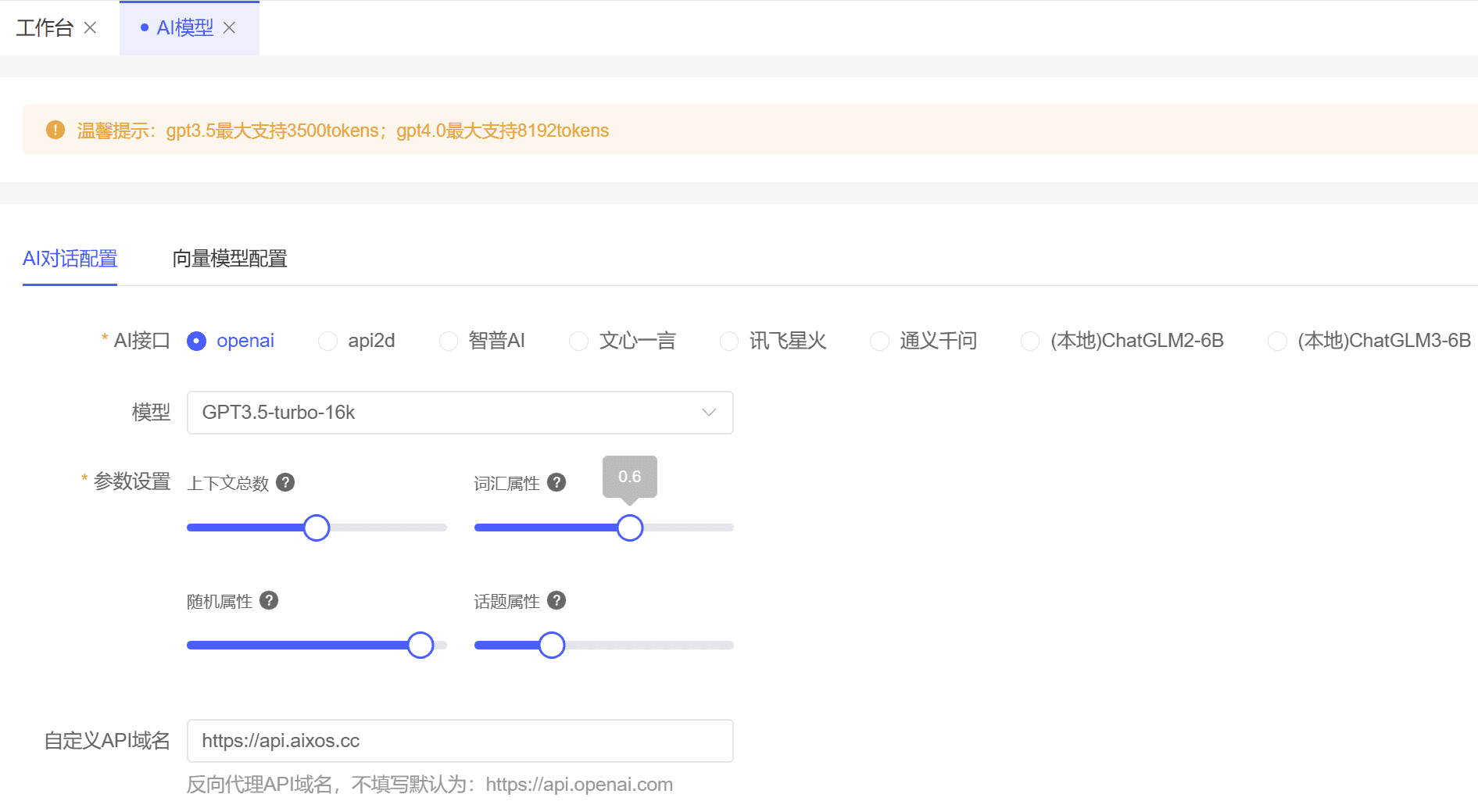Focus the 自定义API域名 input field

click(460, 741)
